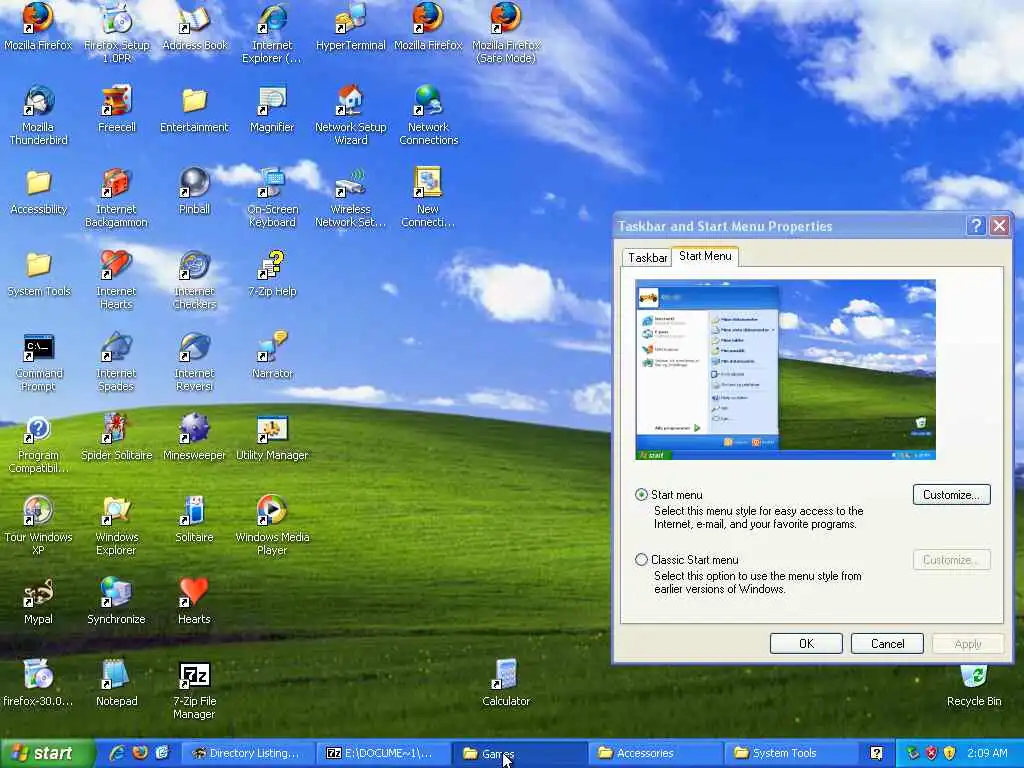Cancel the Taskbar properties dialog
1024x768 pixels.
pos(888,643)
